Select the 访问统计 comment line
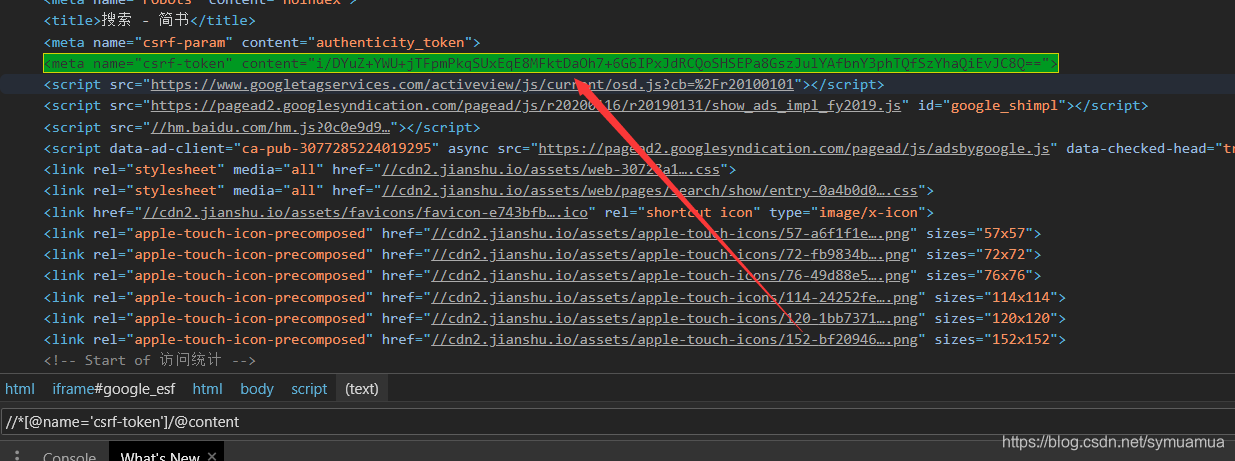 pos(150,361)
